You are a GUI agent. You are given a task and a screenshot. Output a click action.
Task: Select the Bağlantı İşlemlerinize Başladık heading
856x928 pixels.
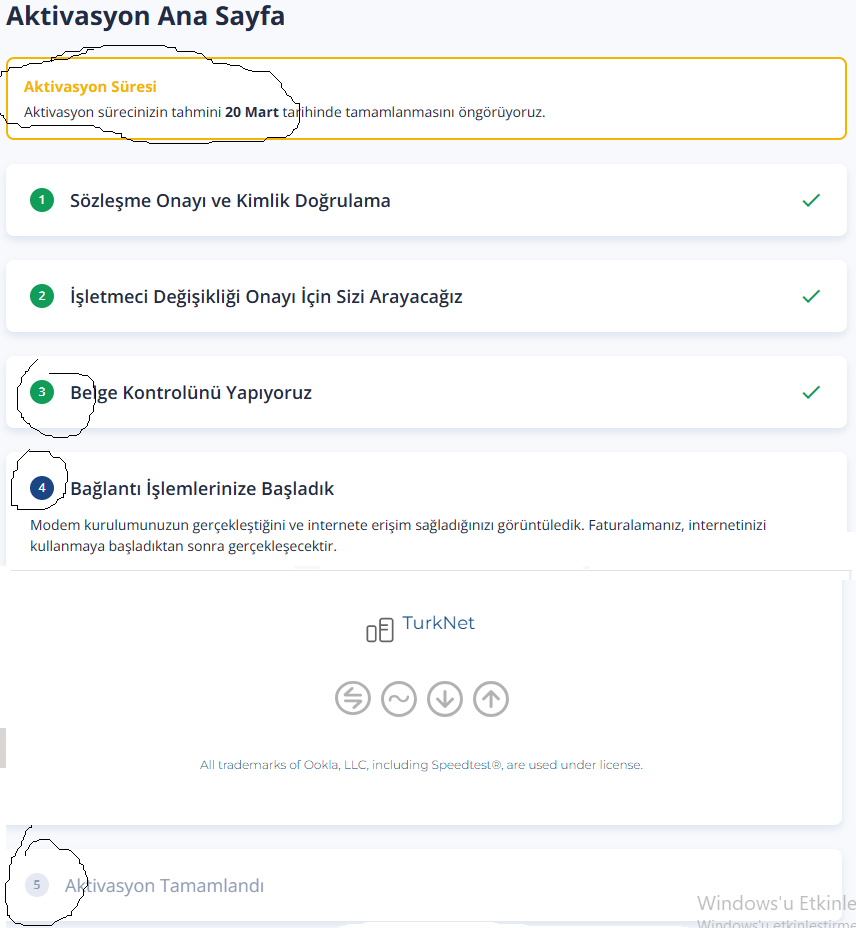(x=202, y=488)
